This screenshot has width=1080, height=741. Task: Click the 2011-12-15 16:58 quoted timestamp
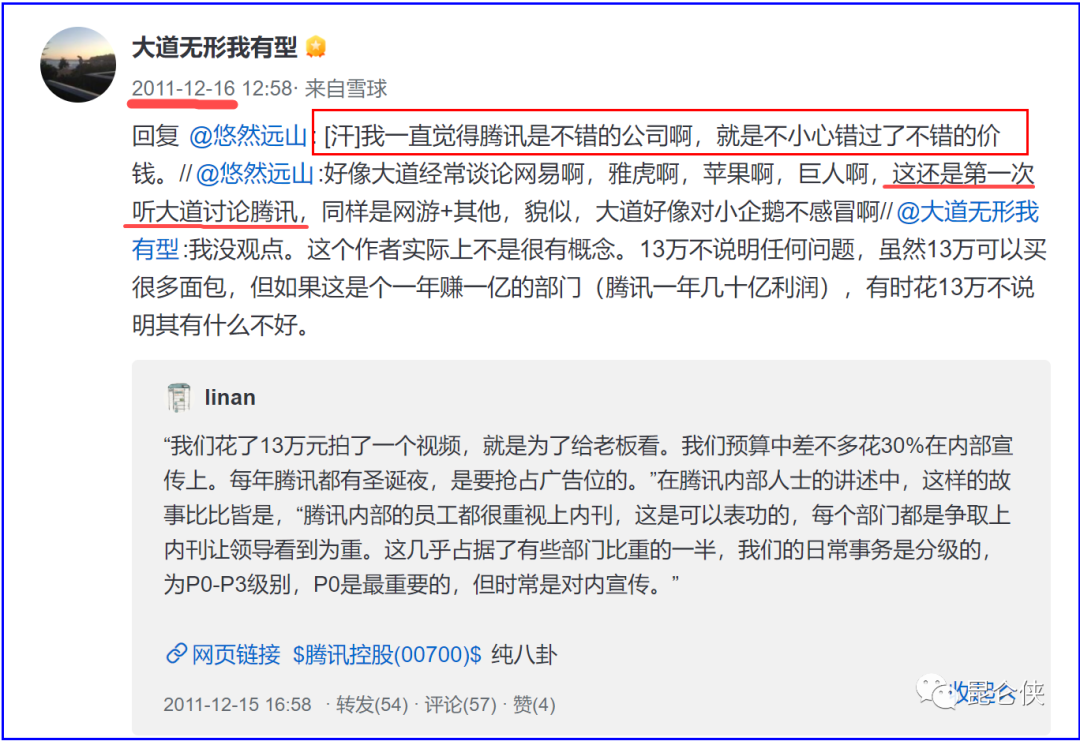237,705
